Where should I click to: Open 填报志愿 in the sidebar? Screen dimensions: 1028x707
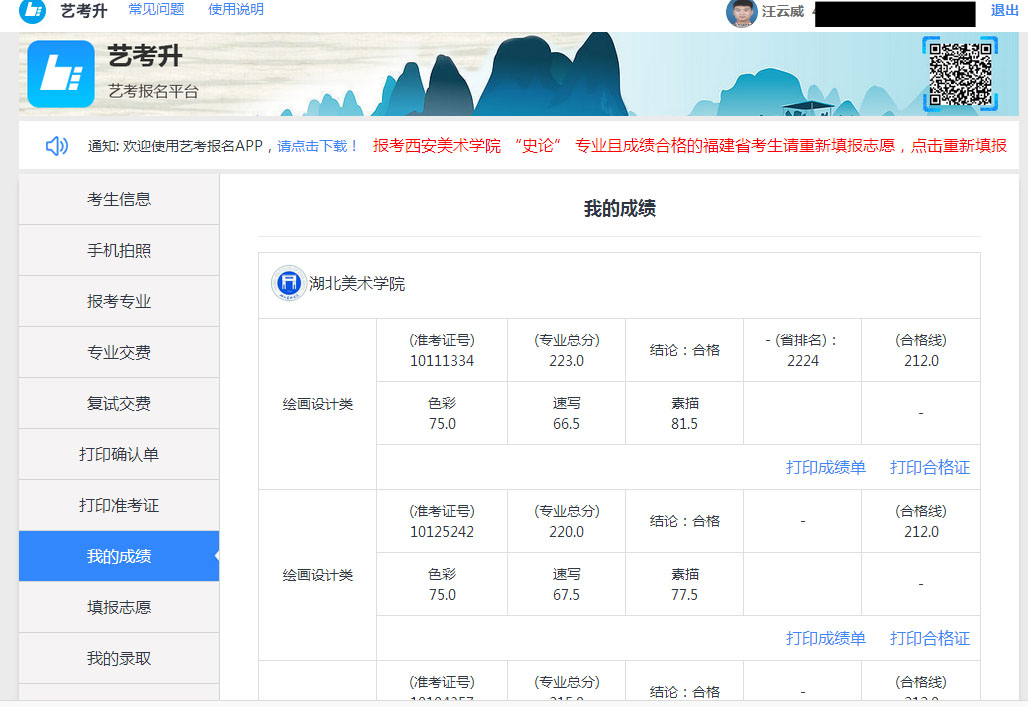coord(119,607)
